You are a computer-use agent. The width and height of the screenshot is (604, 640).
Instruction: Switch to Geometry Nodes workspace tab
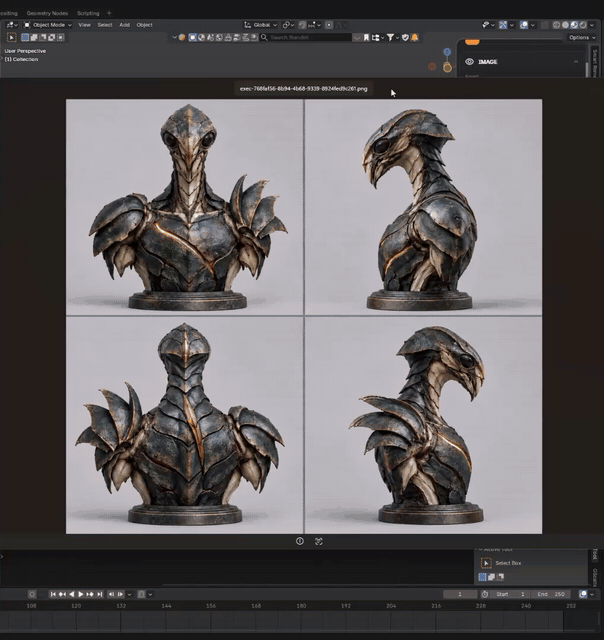[x=47, y=13]
